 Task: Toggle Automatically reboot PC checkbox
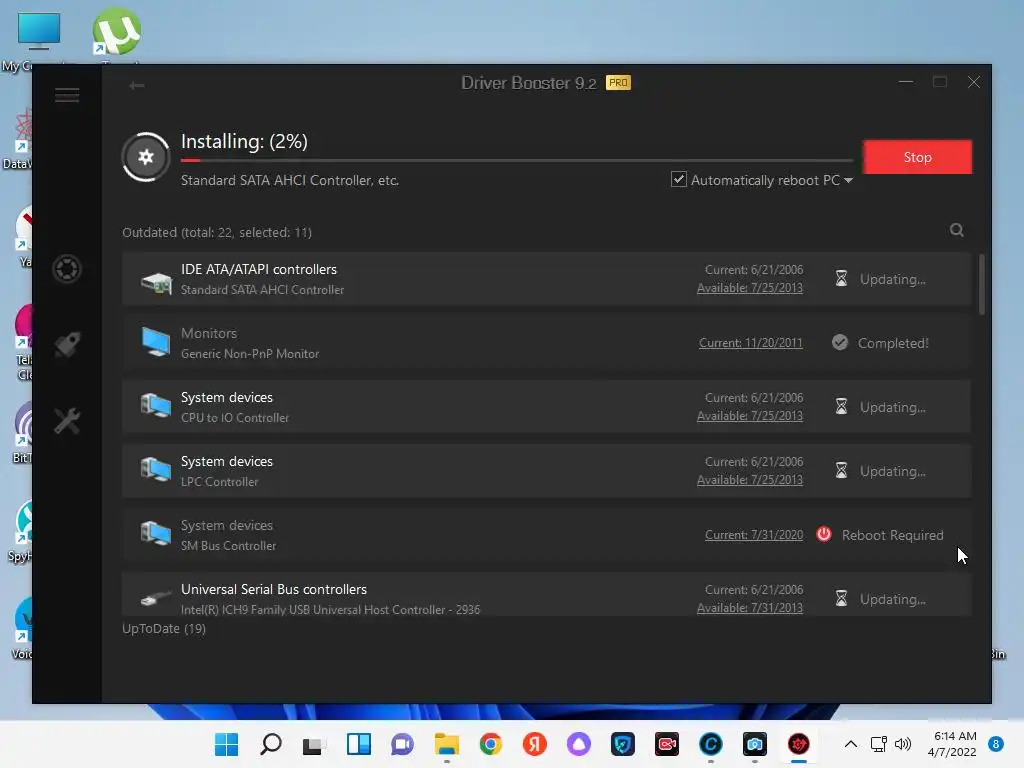coord(679,179)
